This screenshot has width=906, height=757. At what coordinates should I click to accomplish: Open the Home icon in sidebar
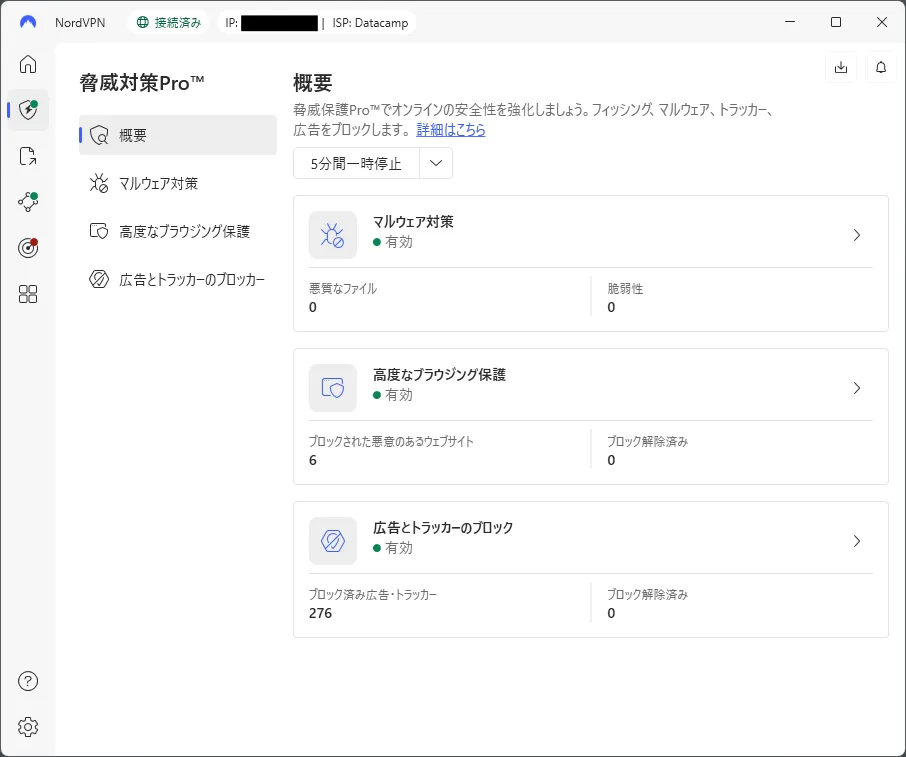(x=28, y=65)
